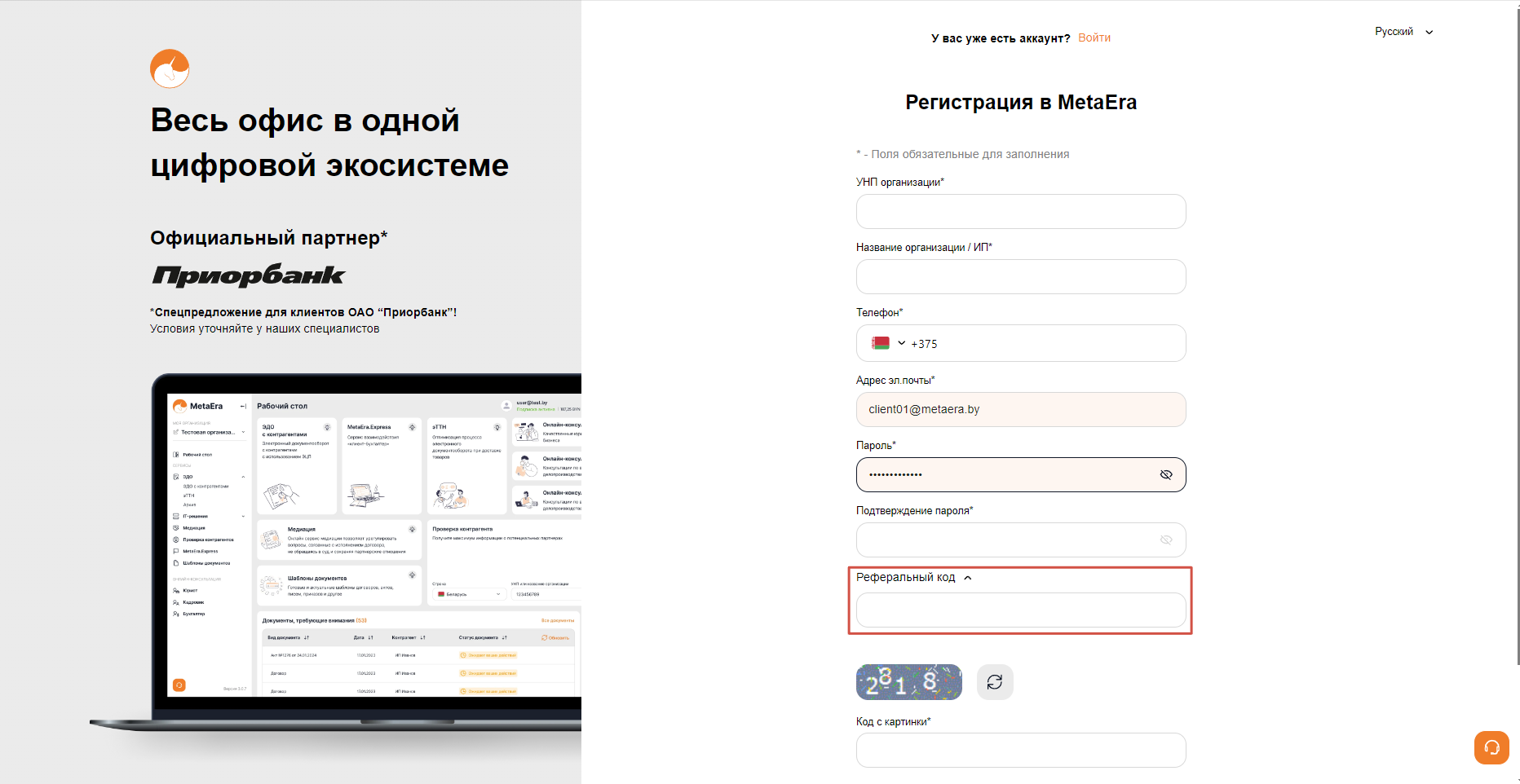
Task: Click the MetaEra orange logo icon
Action: tap(170, 68)
